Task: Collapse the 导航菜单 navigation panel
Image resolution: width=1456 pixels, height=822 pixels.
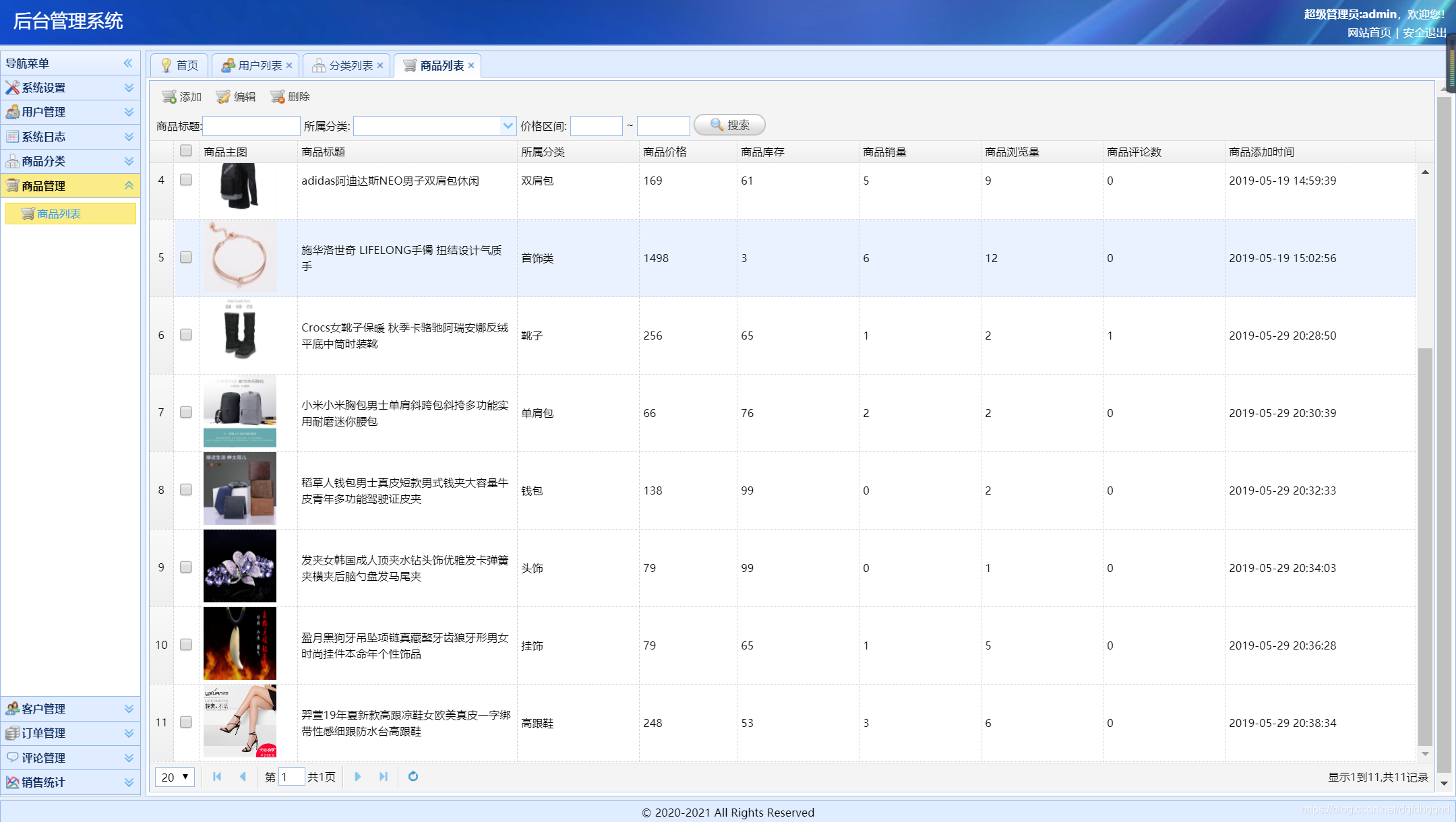Action: tap(128, 63)
